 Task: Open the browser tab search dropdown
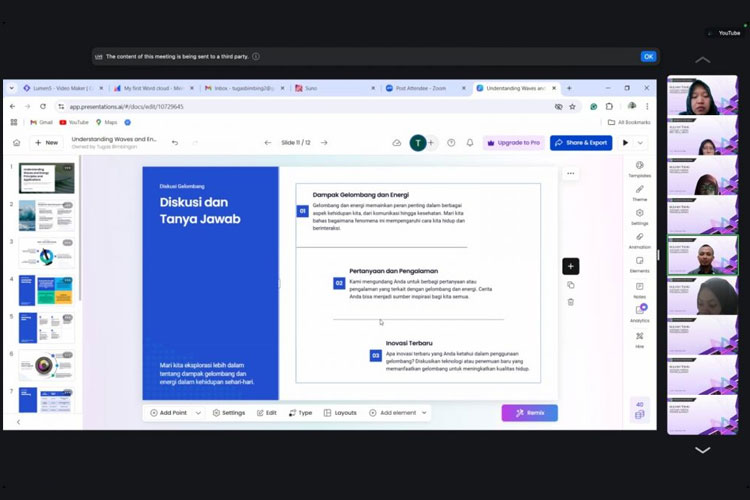click(x=11, y=88)
